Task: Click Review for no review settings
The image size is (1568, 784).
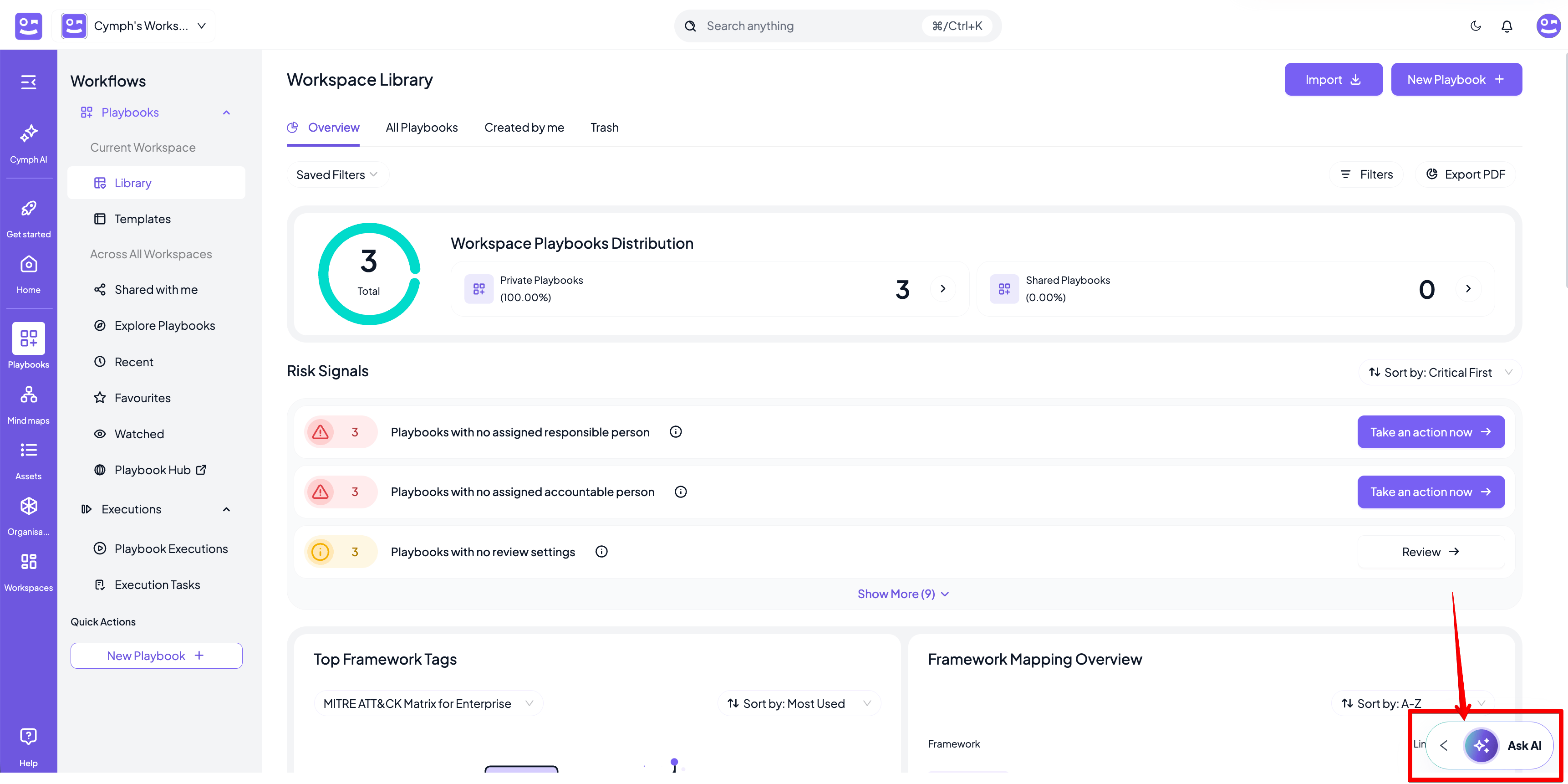Action: pos(1431,552)
